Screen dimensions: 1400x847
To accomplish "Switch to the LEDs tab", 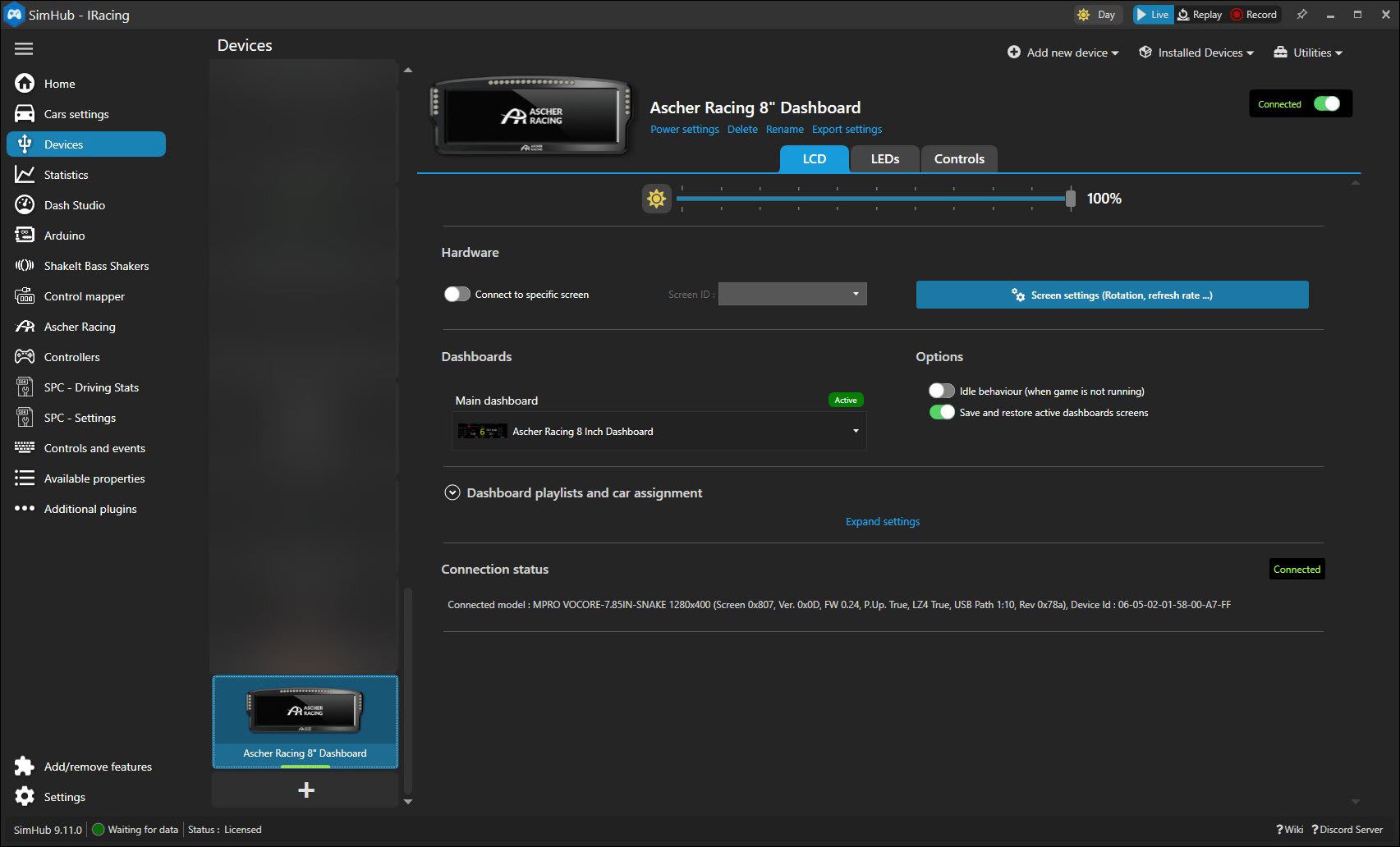I will click(885, 159).
